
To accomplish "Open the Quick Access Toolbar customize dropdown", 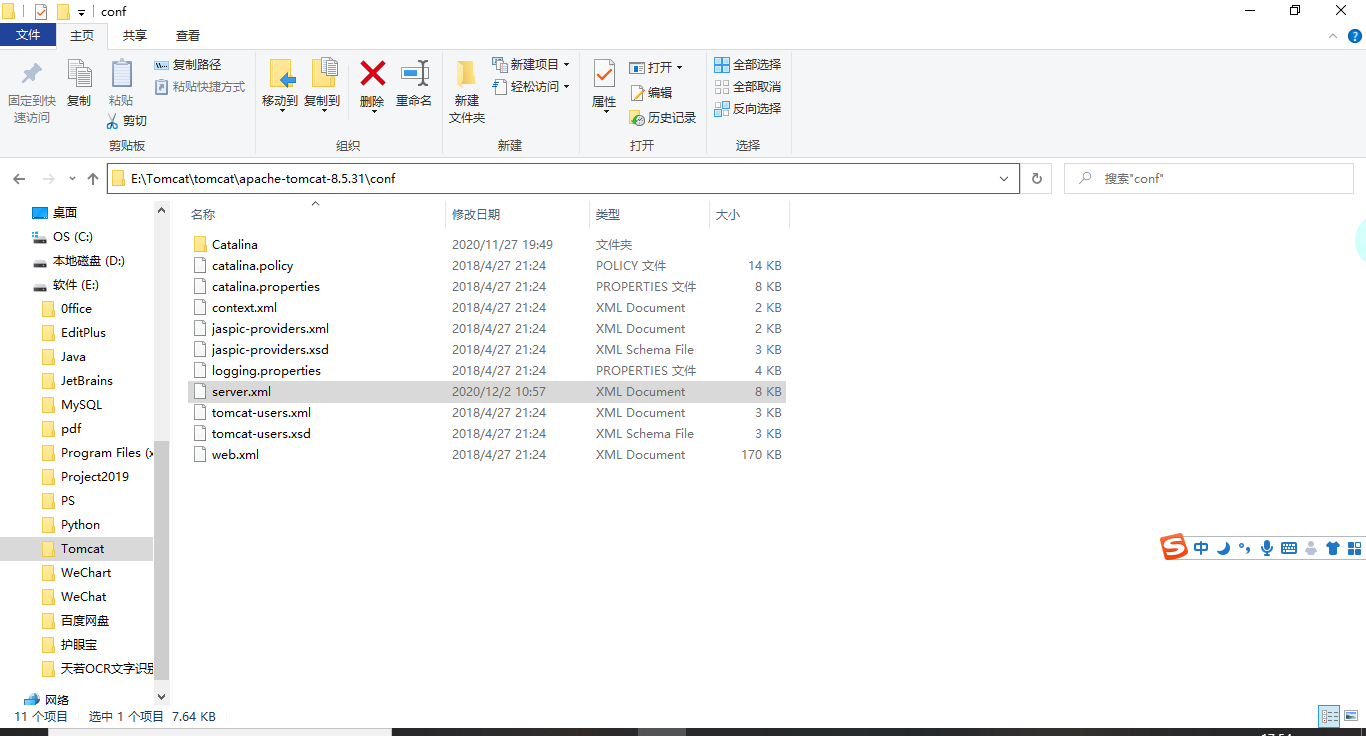I will pos(81,12).
